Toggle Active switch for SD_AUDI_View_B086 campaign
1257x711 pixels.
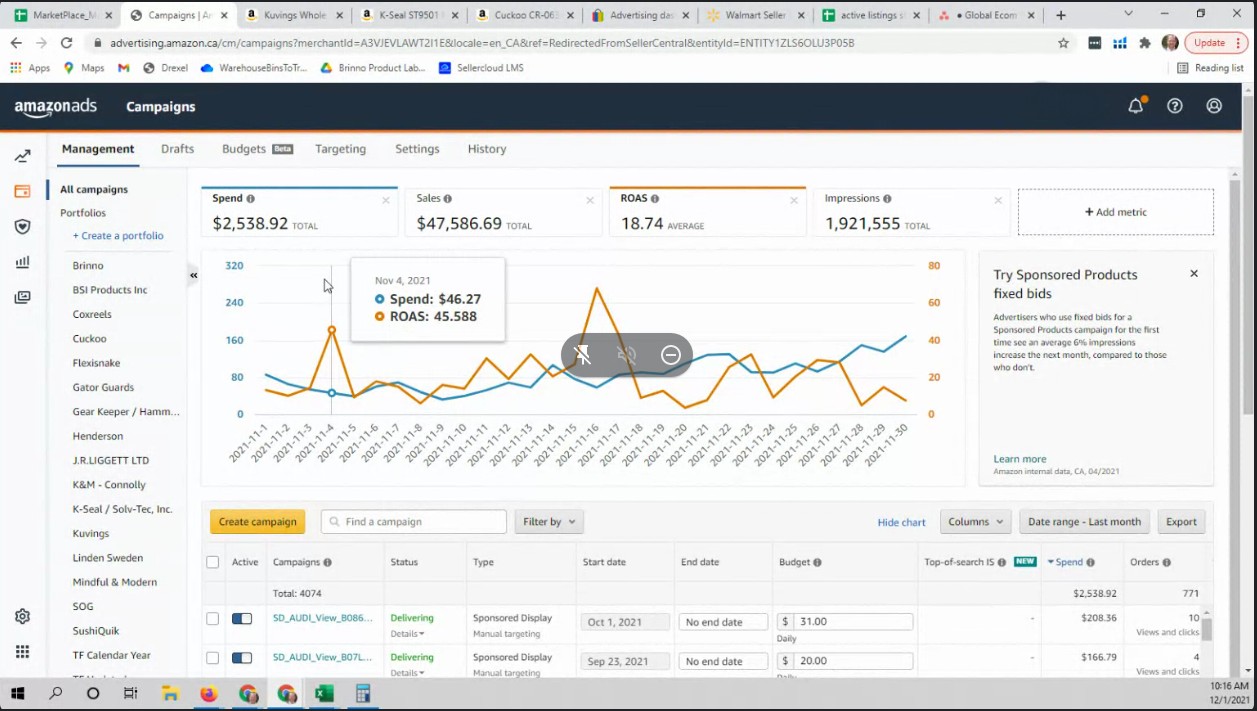242,619
